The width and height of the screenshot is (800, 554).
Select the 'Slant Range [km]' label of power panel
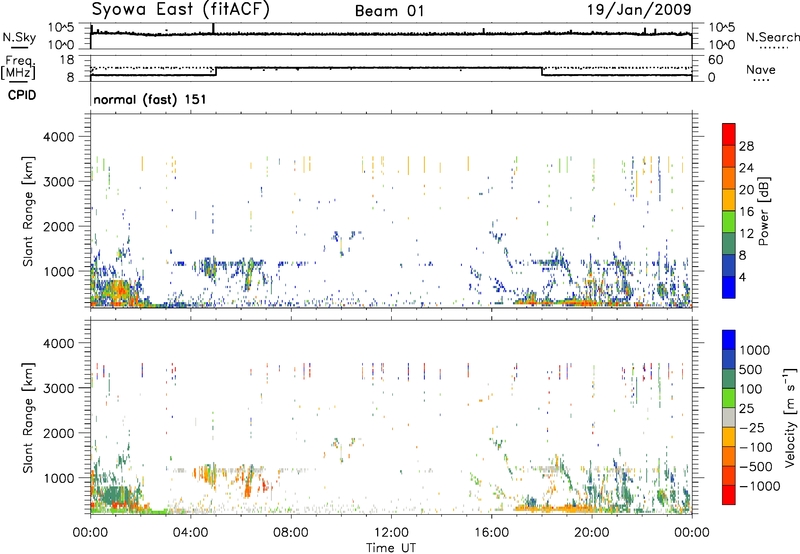pos(29,211)
